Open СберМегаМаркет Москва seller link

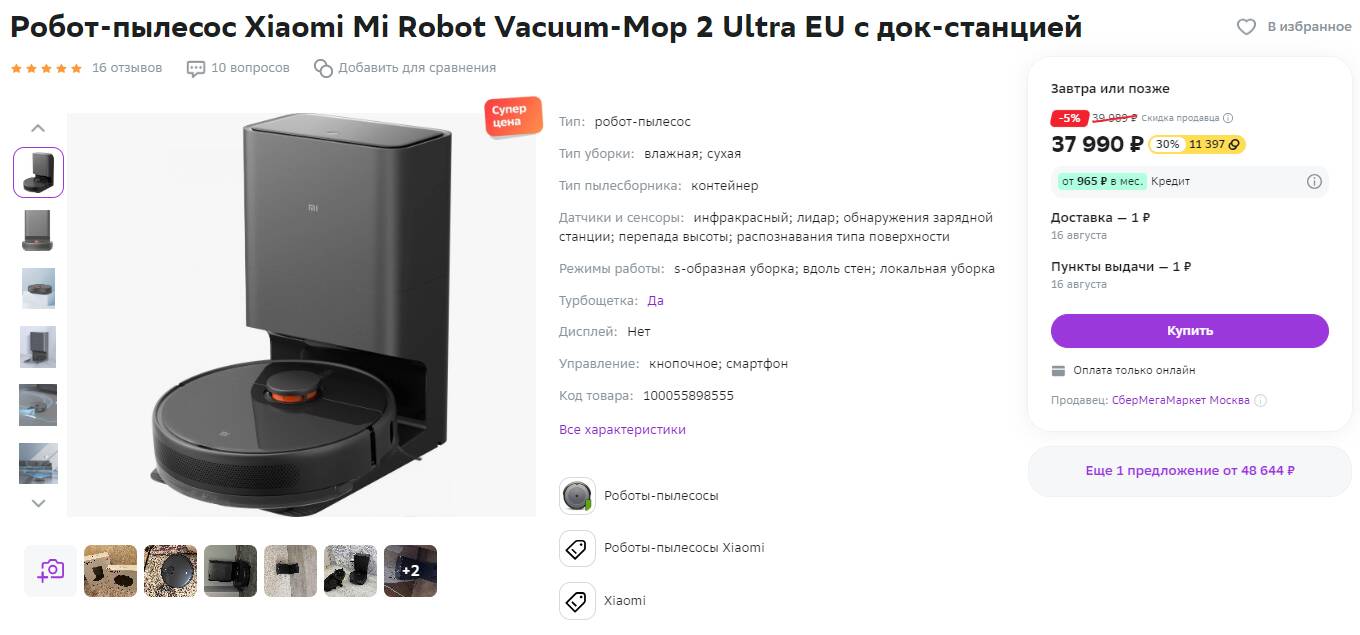[1180, 401]
